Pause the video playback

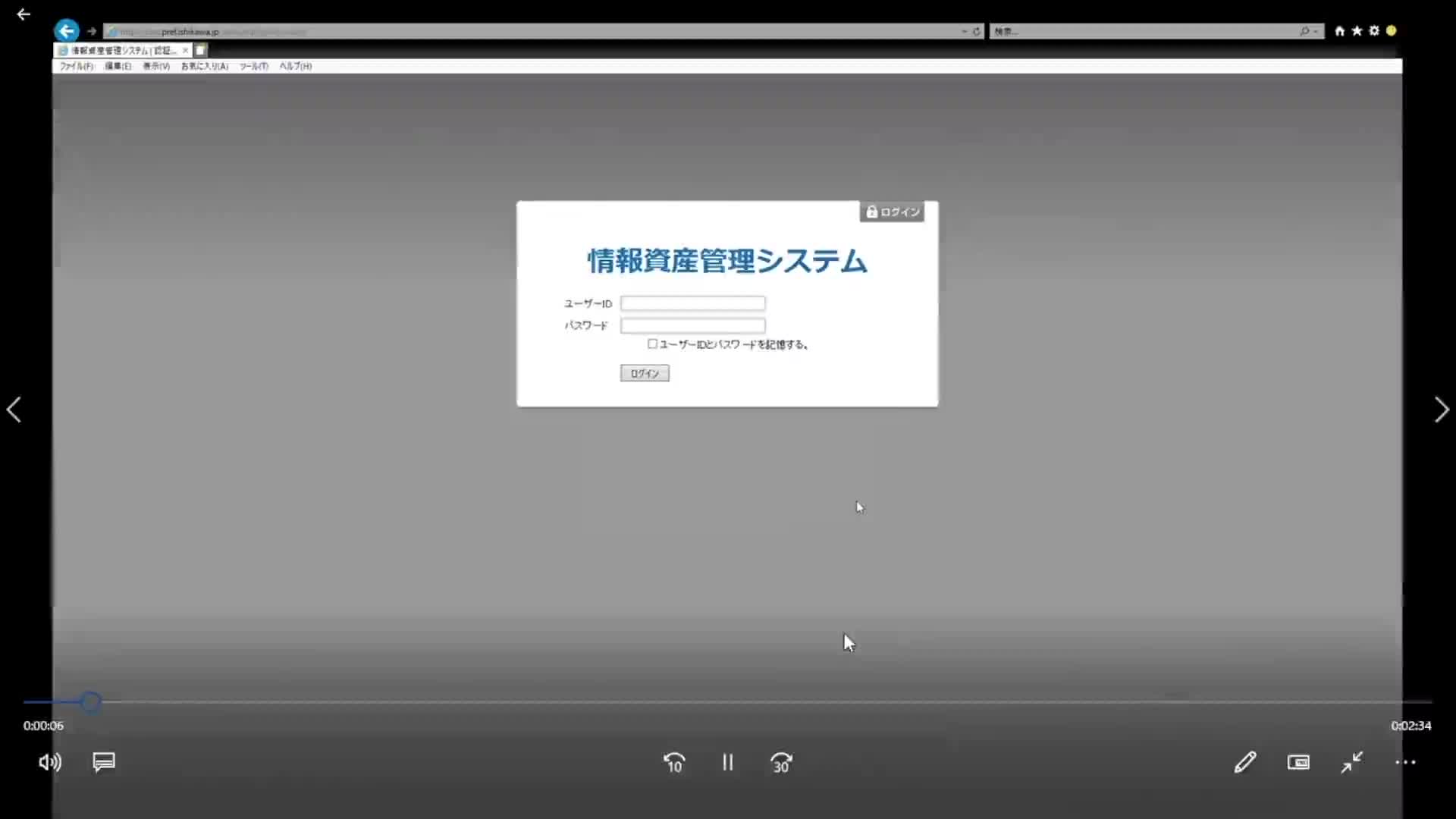pos(727,763)
